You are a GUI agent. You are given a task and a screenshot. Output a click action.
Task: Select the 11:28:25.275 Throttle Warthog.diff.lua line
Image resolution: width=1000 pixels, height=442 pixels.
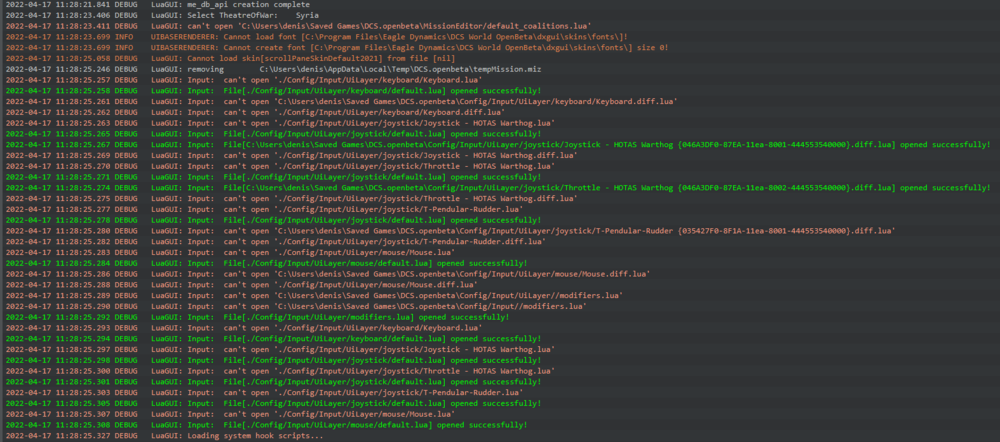point(291,198)
